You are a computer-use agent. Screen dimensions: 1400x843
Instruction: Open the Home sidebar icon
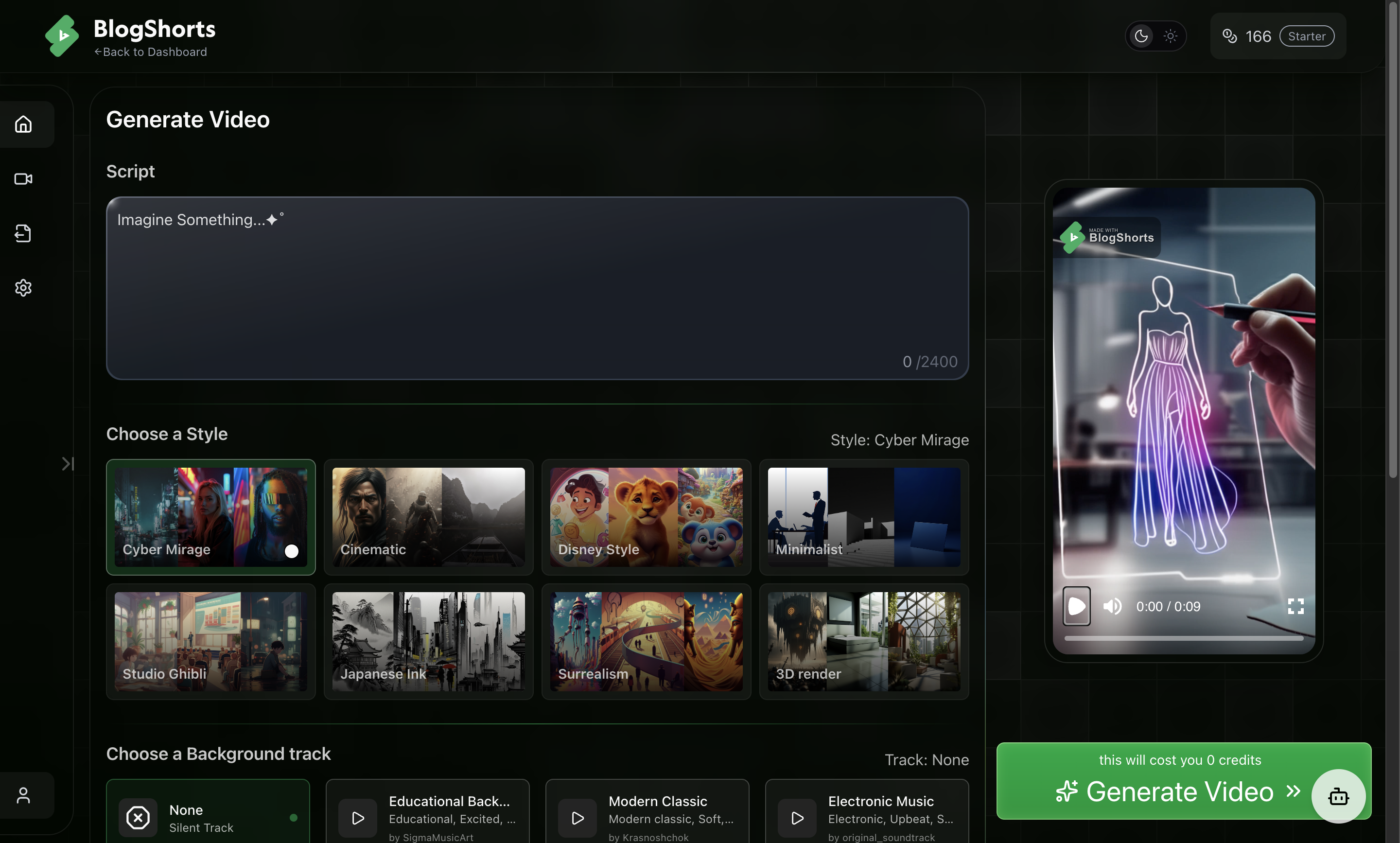pyautogui.click(x=23, y=124)
